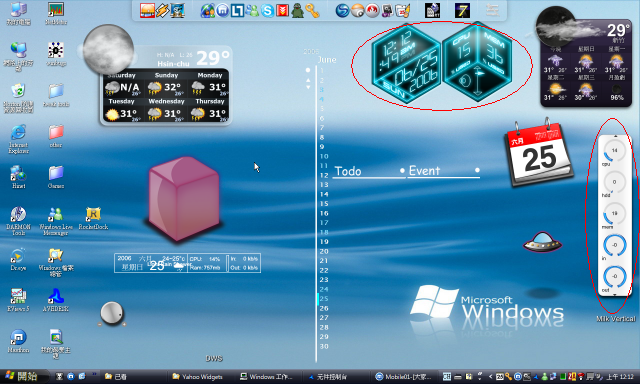Viewport: 640px width, 384px height.
Task: Click the golden key icon in dock
Action: click(x=312, y=11)
